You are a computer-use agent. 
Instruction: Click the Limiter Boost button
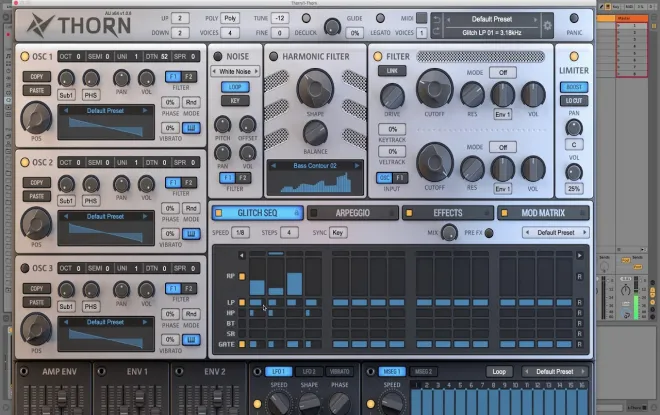pyautogui.click(x=574, y=87)
